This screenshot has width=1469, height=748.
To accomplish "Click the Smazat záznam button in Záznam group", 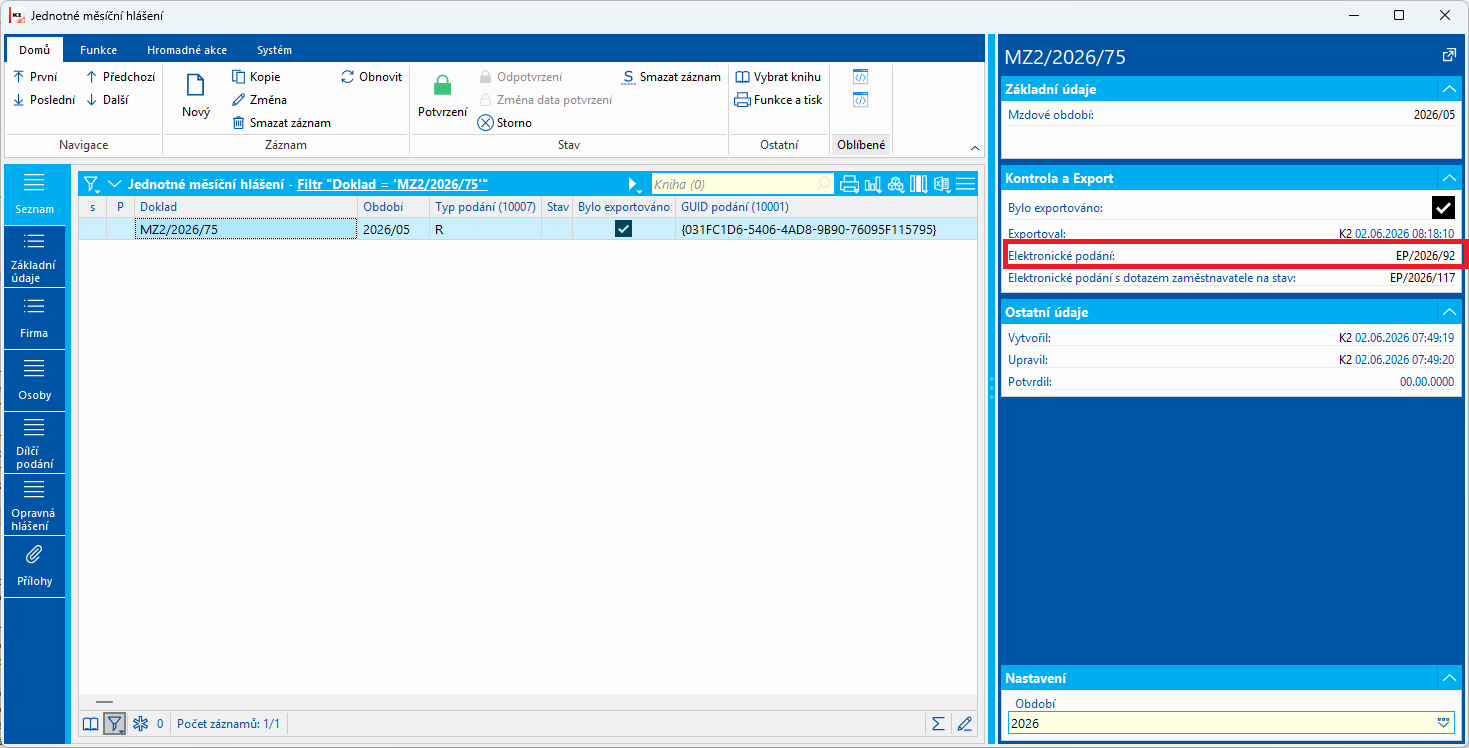I will pyautogui.click(x=281, y=123).
